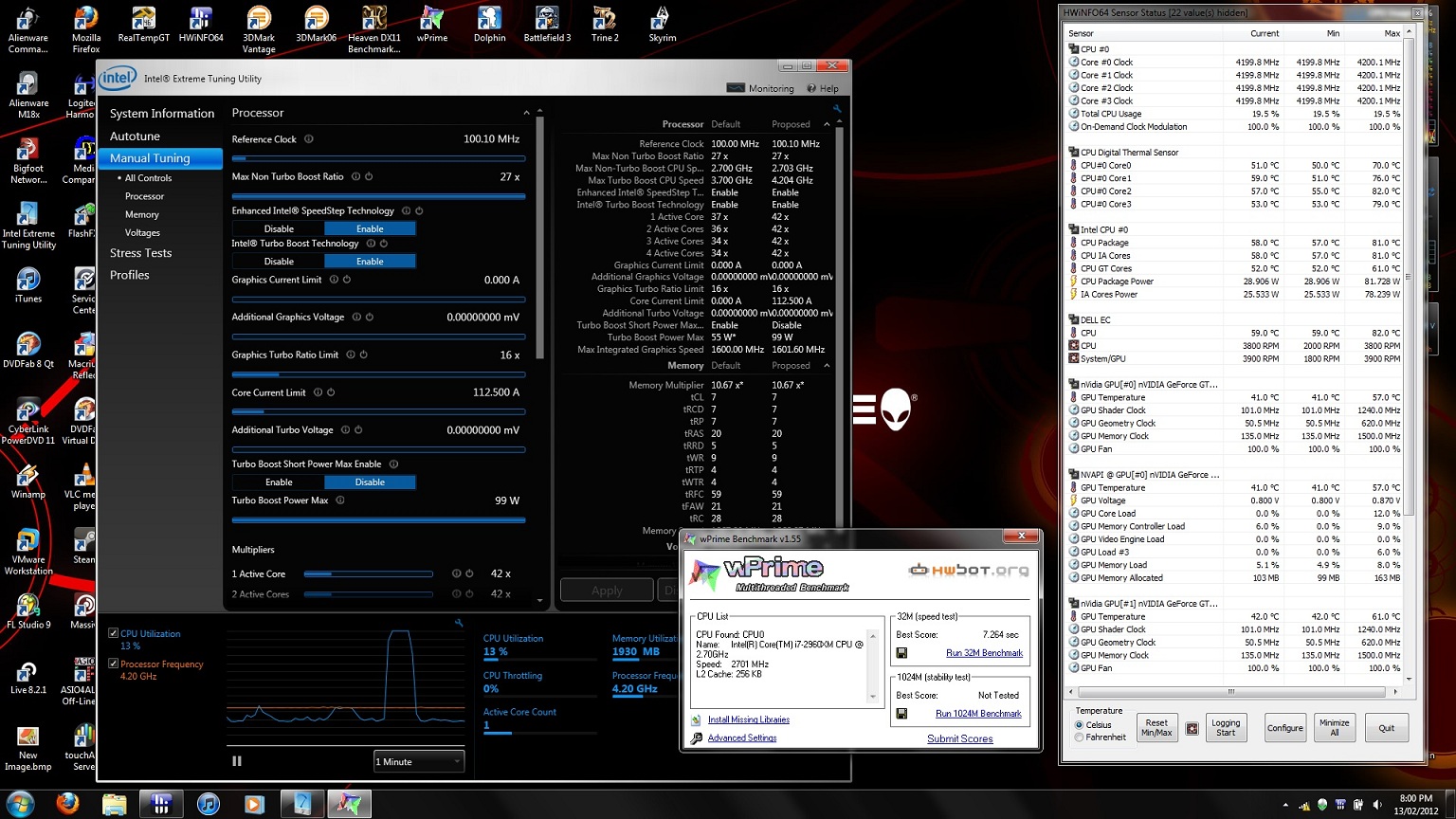1456x819 pixels.
Task: Set Turbo Boost Short Power Max to Disable
Action: pyautogui.click(x=370, y=482)
